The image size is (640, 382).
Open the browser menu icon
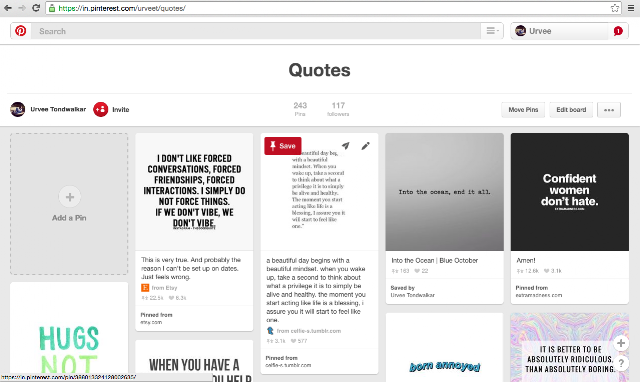[x=631, y=8]
